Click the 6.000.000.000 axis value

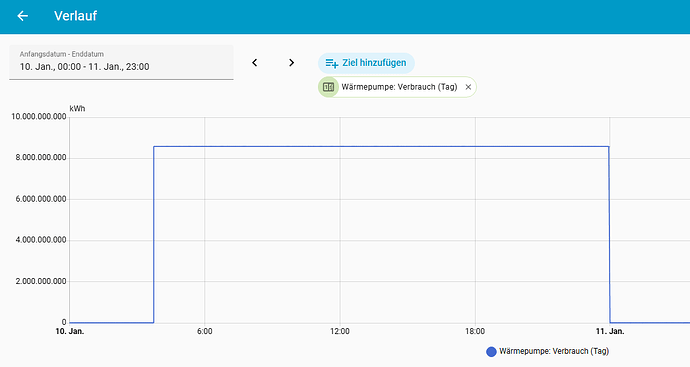click(41, 199)
